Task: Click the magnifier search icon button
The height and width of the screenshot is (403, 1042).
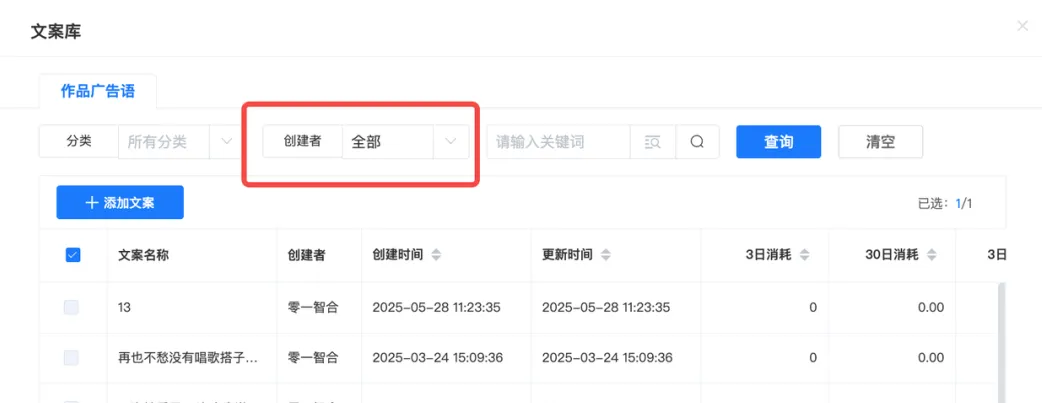Action: [x=697, y=142]
